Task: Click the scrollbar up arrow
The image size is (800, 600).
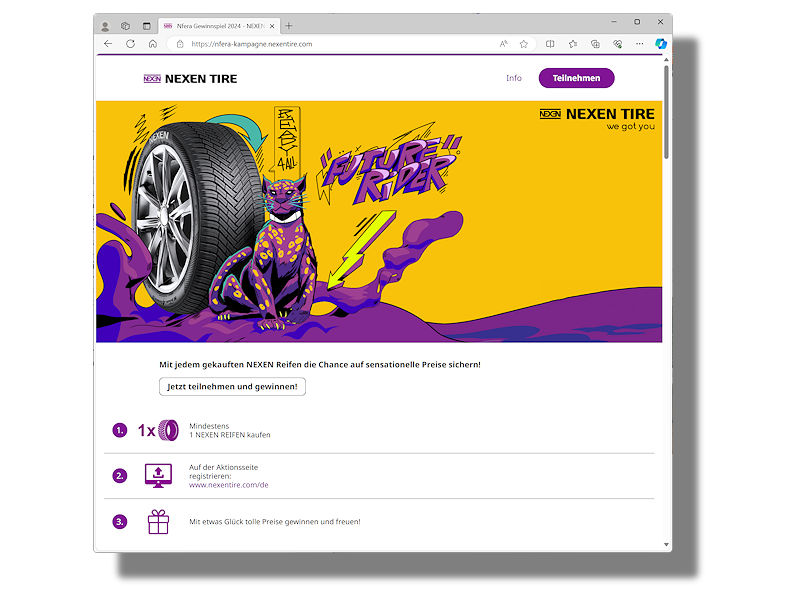Action: coord(666,60)
